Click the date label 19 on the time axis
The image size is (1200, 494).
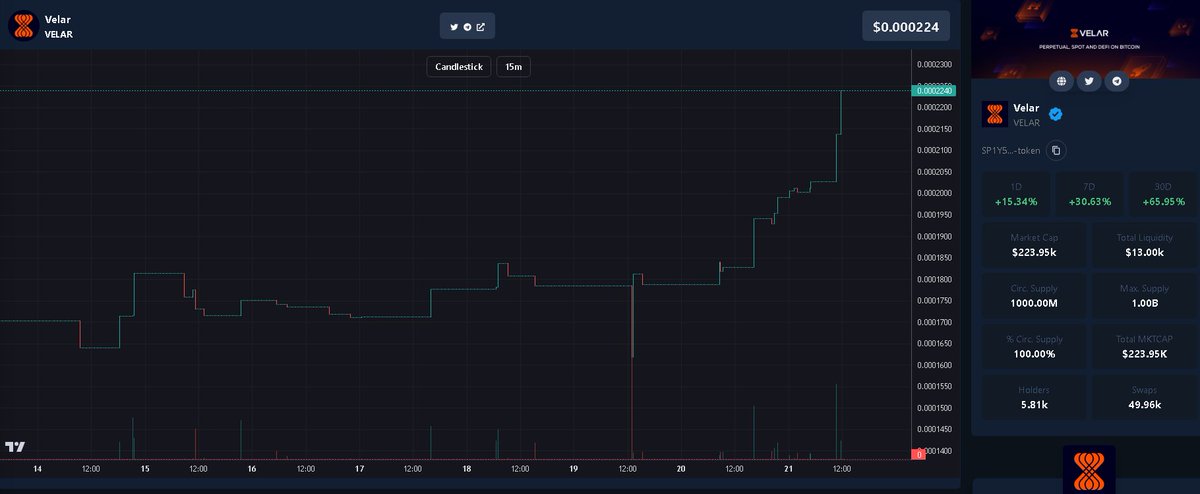click(573, 468)
